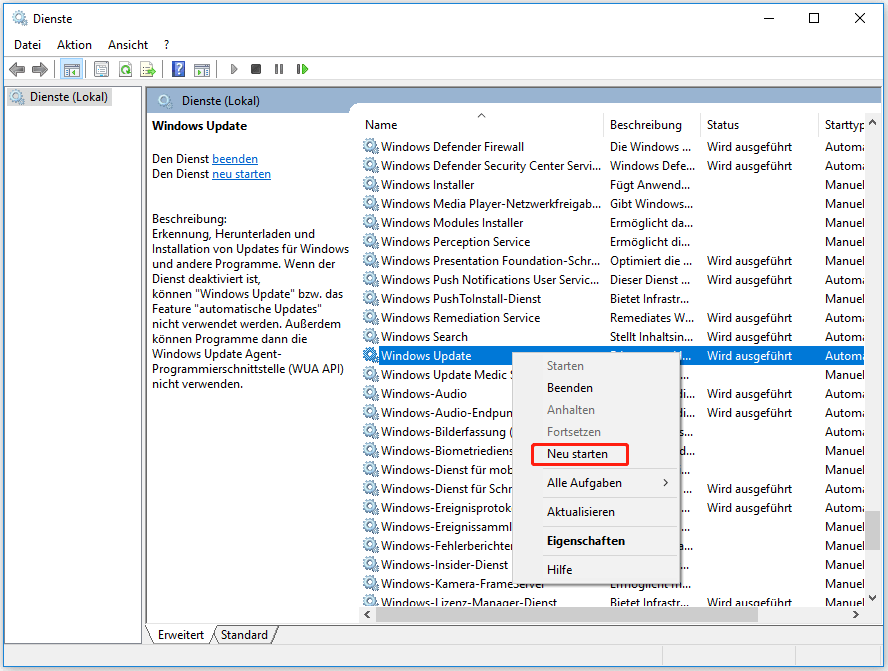Click the vertical scrollbar up arrow
This screenshot has height=671, width=888.
(x=872, y=122)
